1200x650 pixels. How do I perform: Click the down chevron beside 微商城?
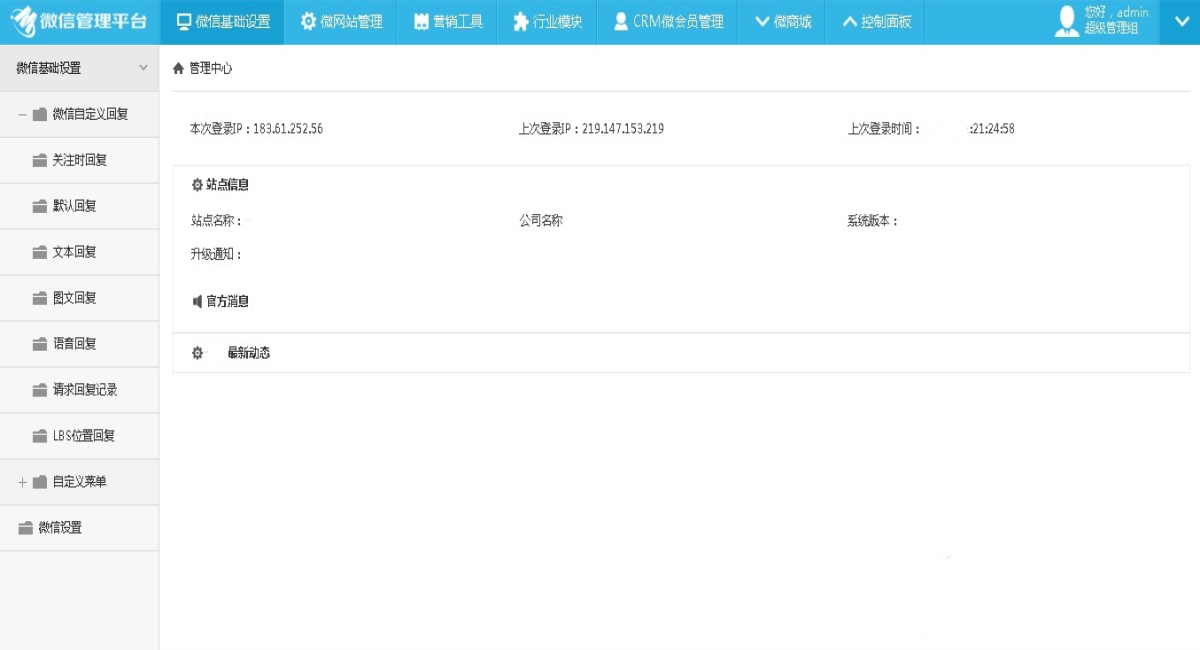[762, 21]
